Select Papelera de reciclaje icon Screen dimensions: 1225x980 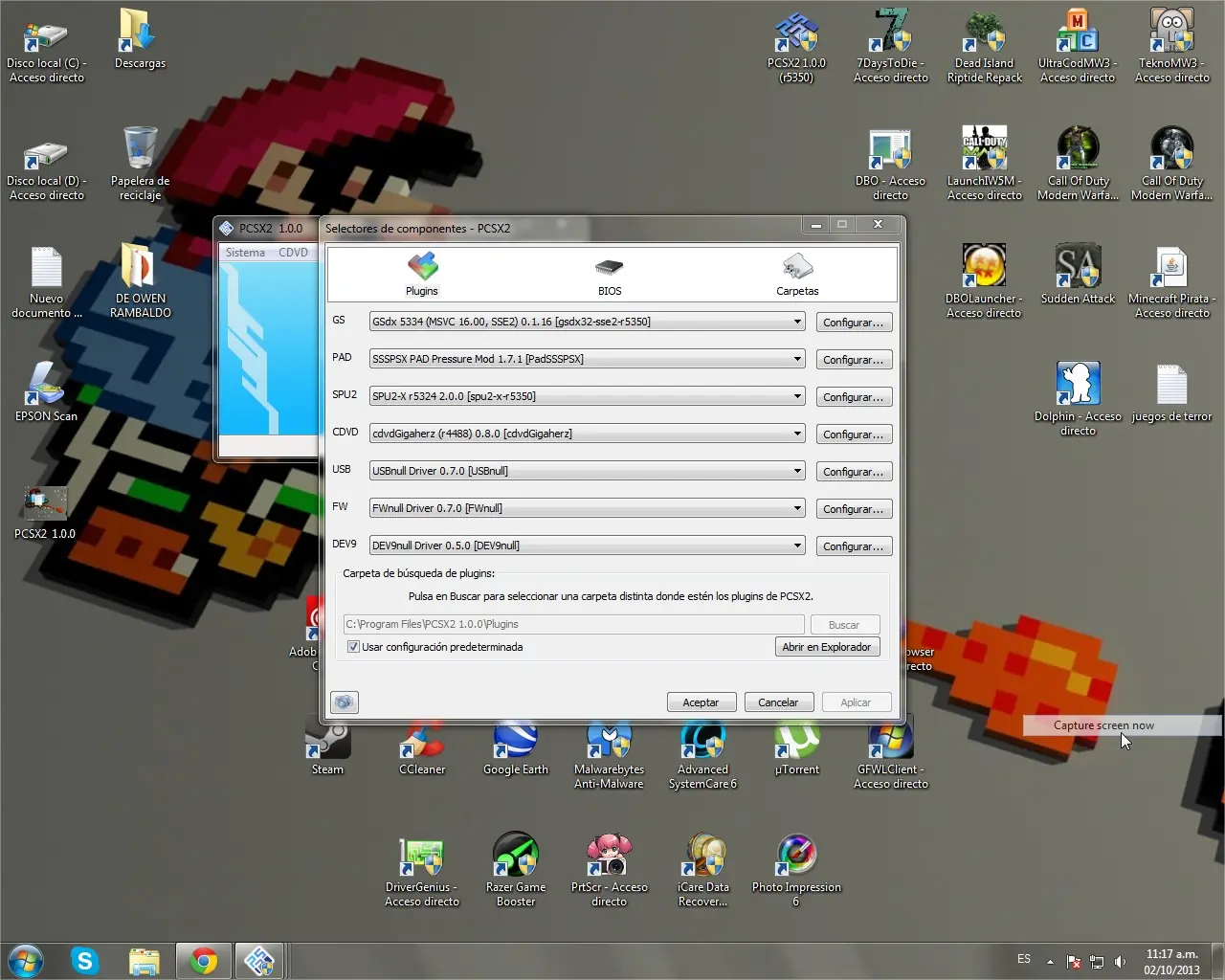click(x=140, y=164)
